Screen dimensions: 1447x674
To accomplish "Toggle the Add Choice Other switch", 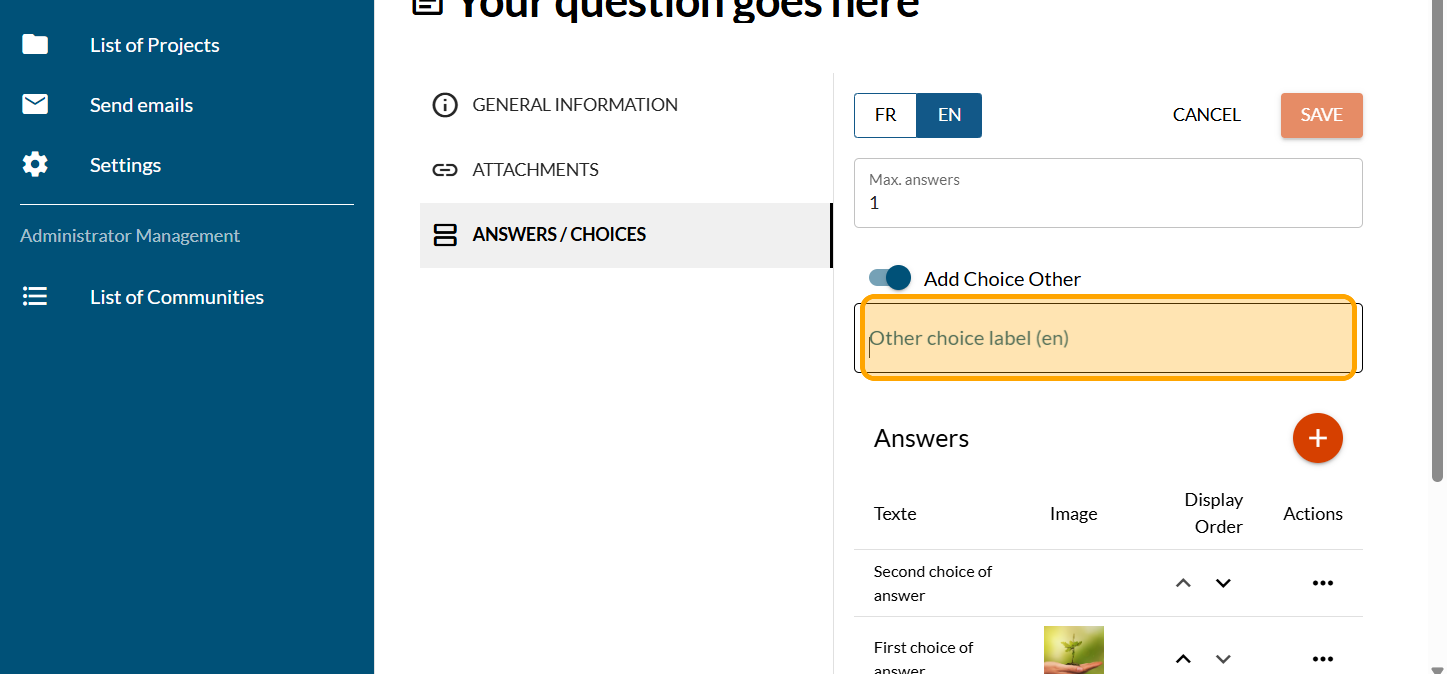I will pyautogui.click(x=890, y=278).
